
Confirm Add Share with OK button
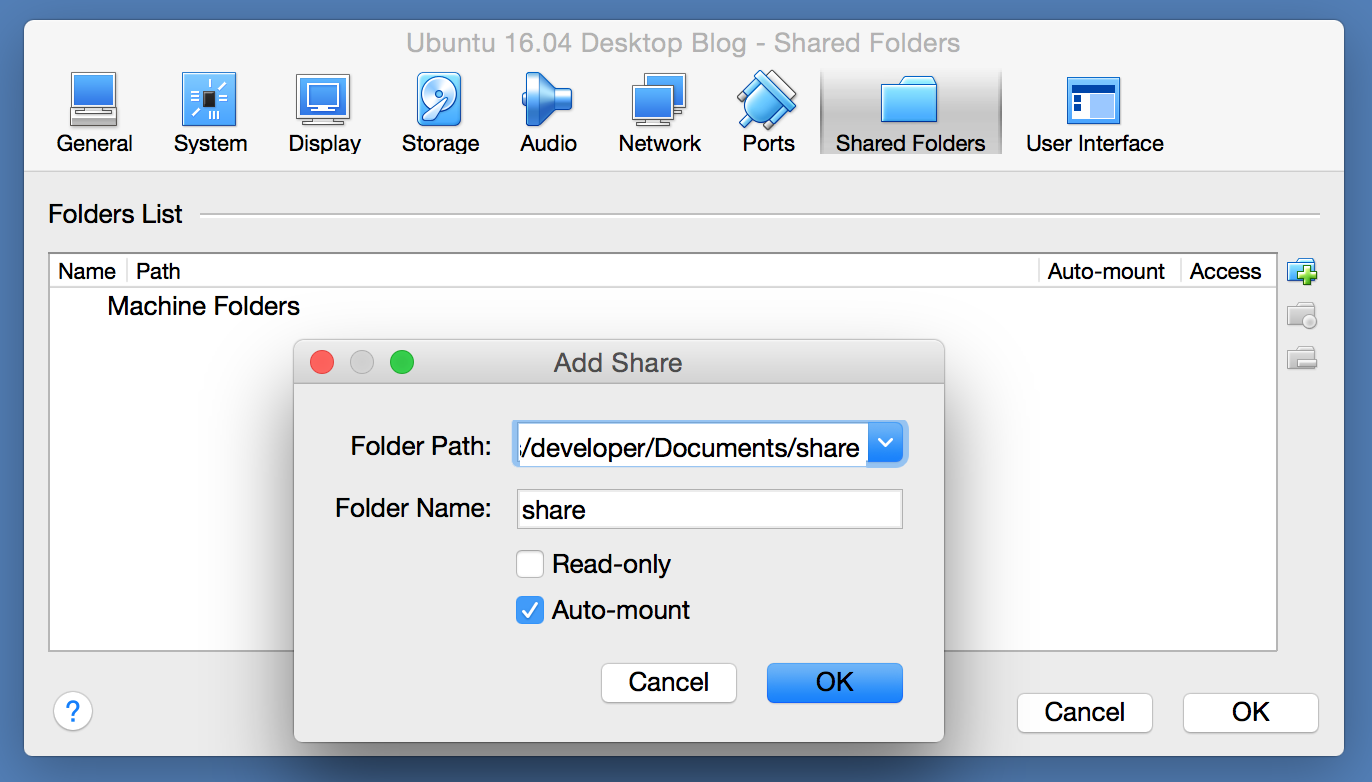pyautogui.click(x=834, y=682)
